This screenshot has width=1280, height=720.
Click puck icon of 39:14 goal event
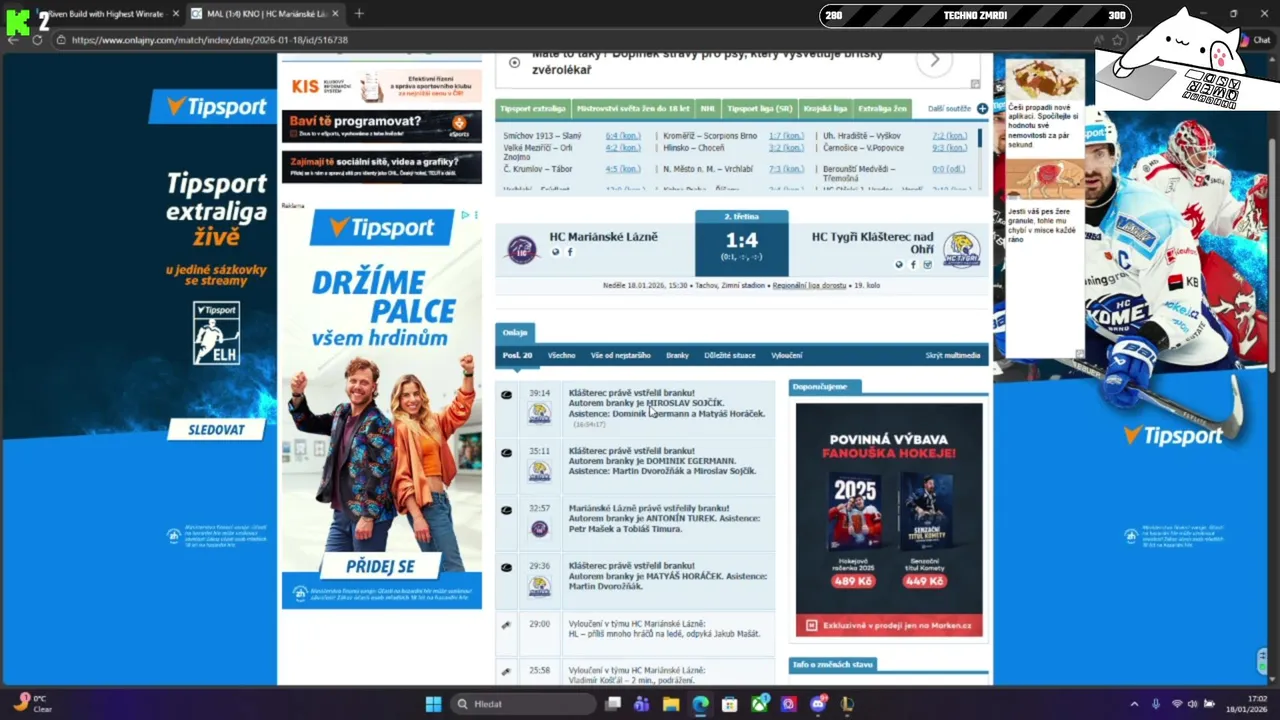507,394
